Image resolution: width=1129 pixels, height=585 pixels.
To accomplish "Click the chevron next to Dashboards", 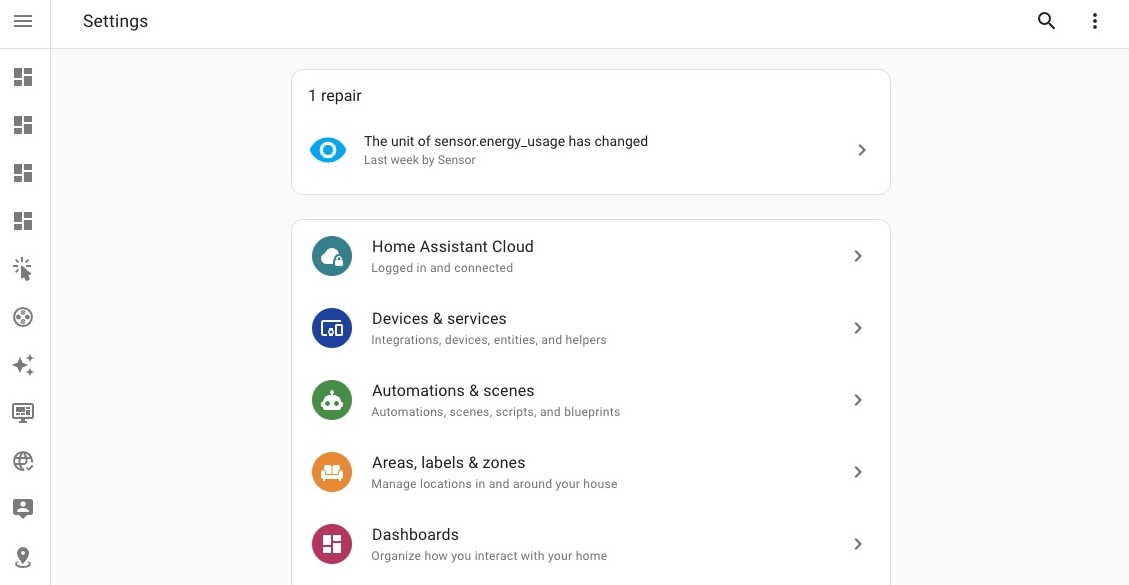I will pyautogui.click(x=858, y=544).
